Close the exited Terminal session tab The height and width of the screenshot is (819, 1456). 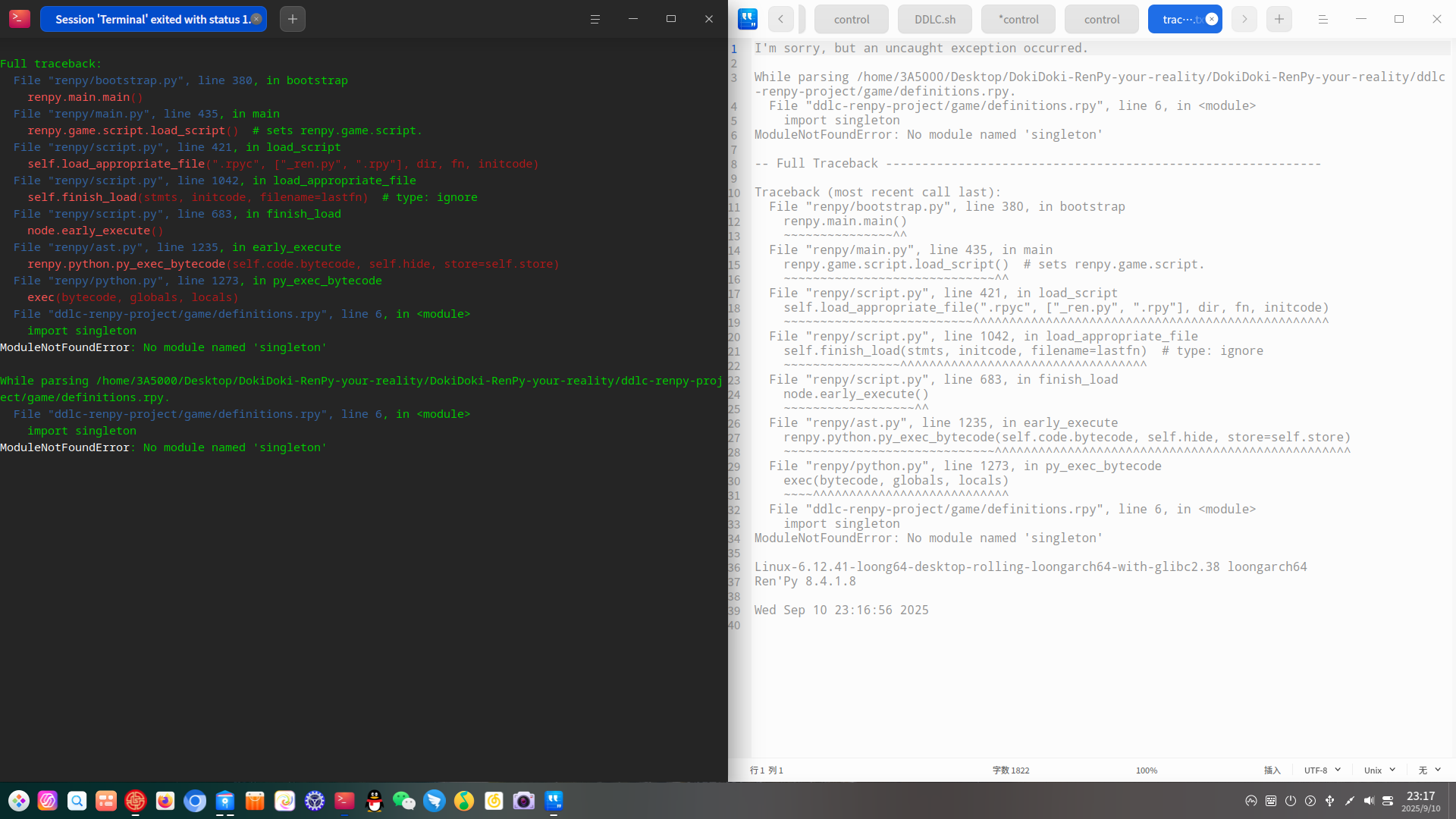coord(257,19)
